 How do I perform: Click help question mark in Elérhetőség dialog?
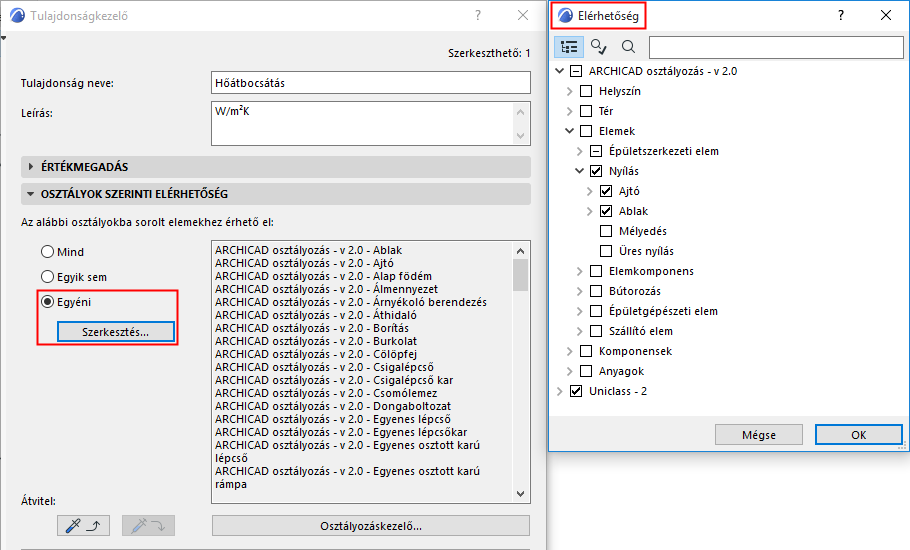pos(841,15)
